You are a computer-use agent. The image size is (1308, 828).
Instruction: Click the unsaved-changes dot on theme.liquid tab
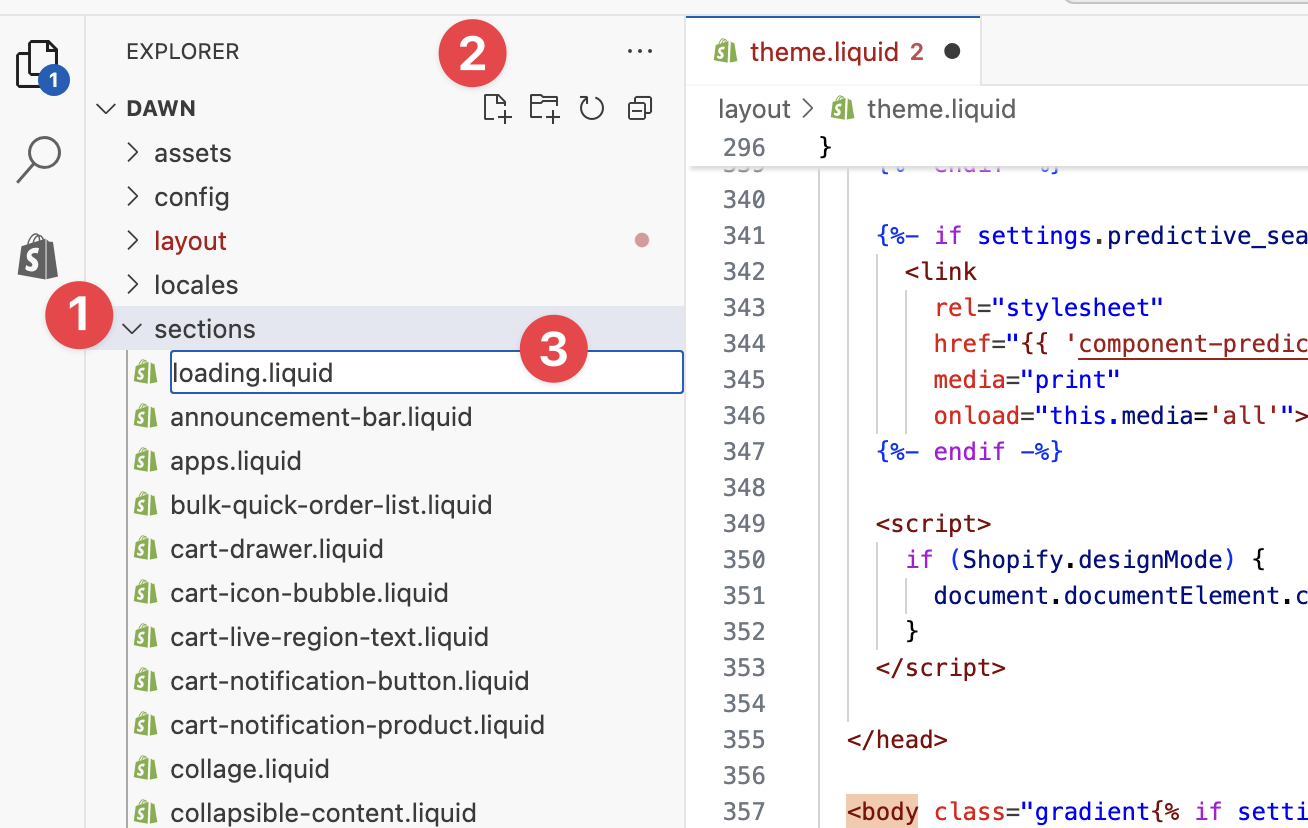tap(952, 51)
